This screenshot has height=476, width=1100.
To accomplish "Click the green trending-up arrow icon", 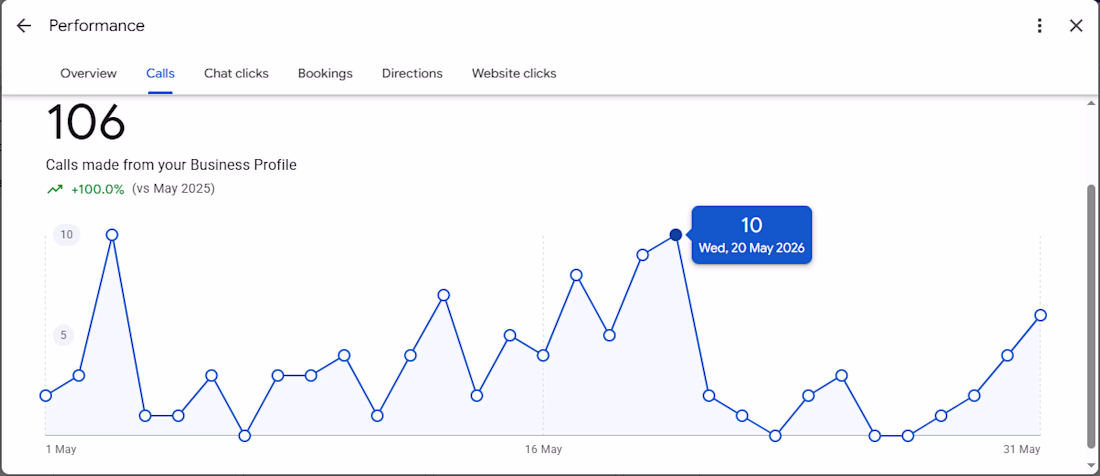I will 55,189.
